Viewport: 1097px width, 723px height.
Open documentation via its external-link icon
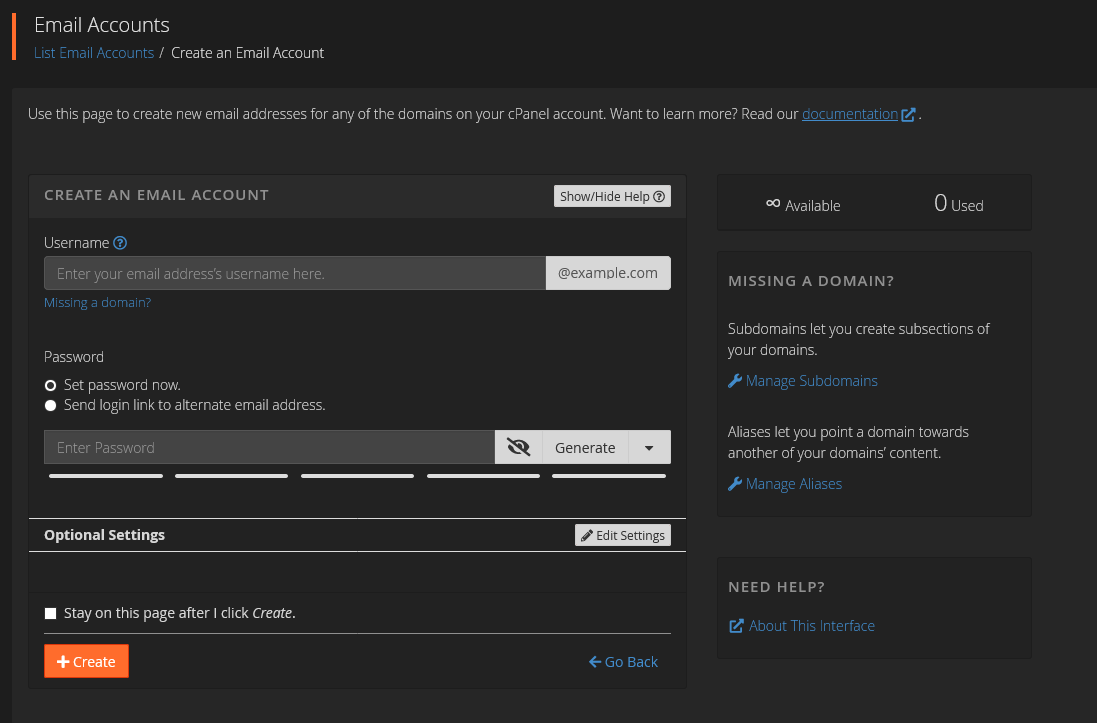click(908, 113)
